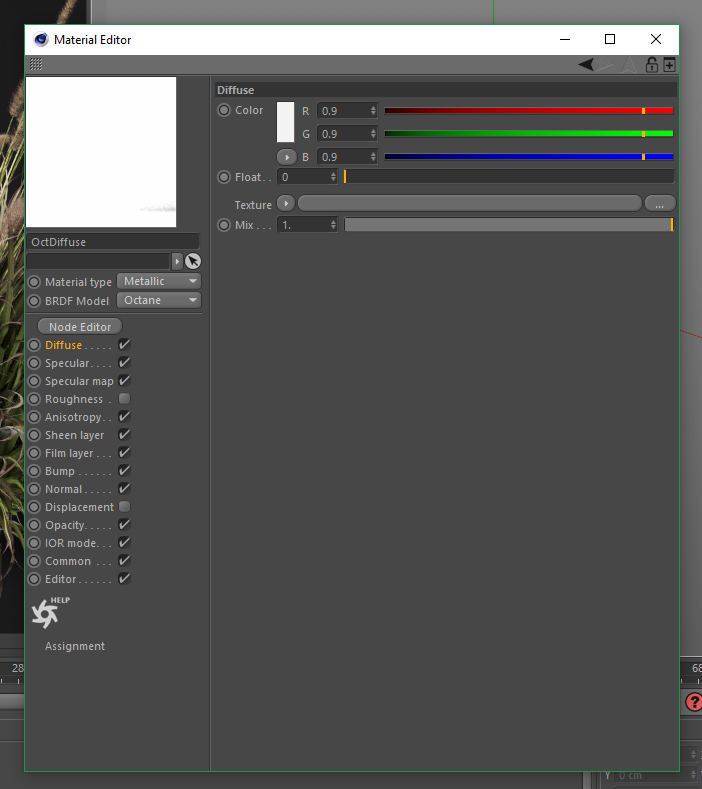This screenshot has height=789, width=702.
Task: Uncheck the Bump channel checkbox
Action: [124, 470]
